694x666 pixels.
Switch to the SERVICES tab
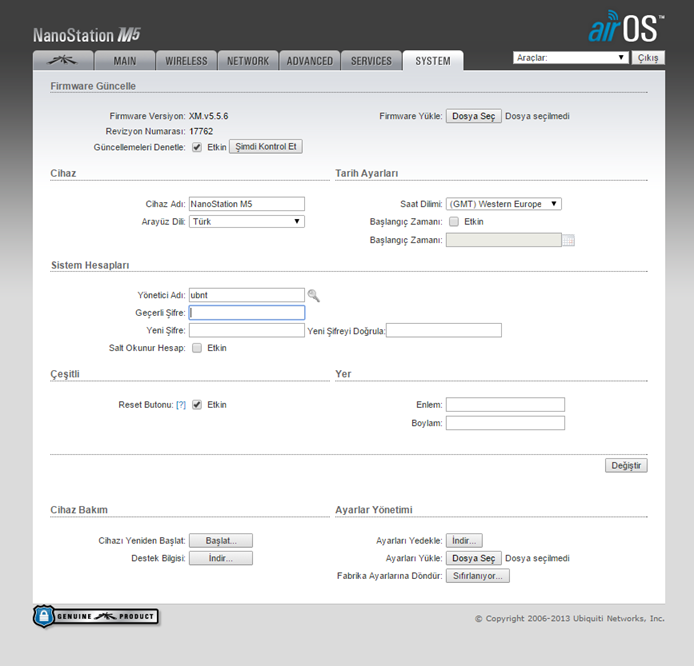(371, 61)
